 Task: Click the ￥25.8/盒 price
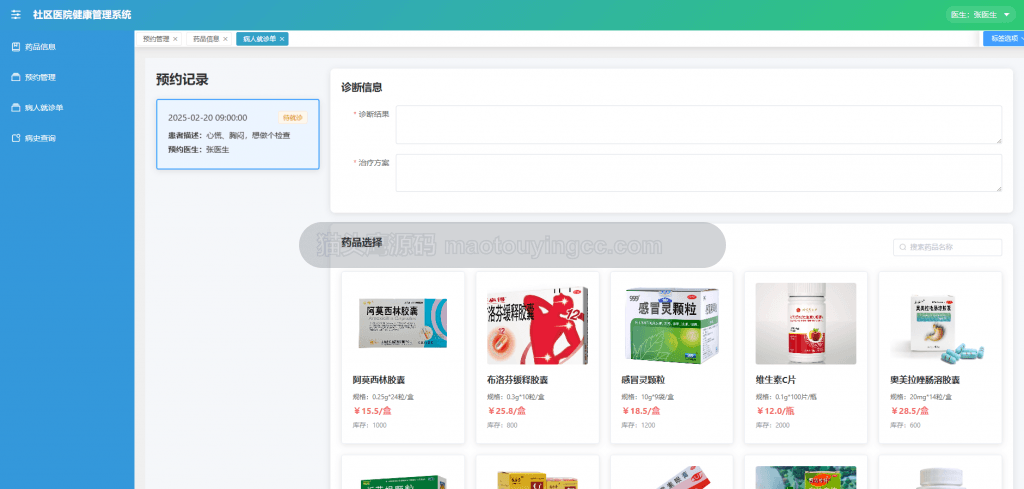click(x=507, y=411)
